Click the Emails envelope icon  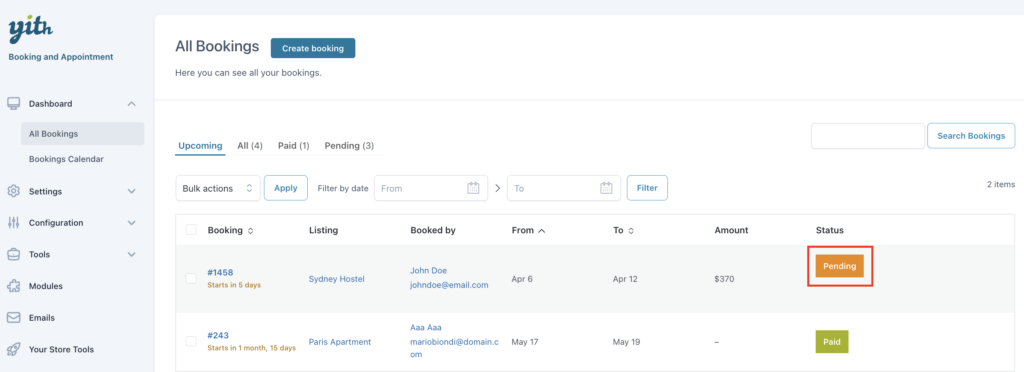click(14, 318)
